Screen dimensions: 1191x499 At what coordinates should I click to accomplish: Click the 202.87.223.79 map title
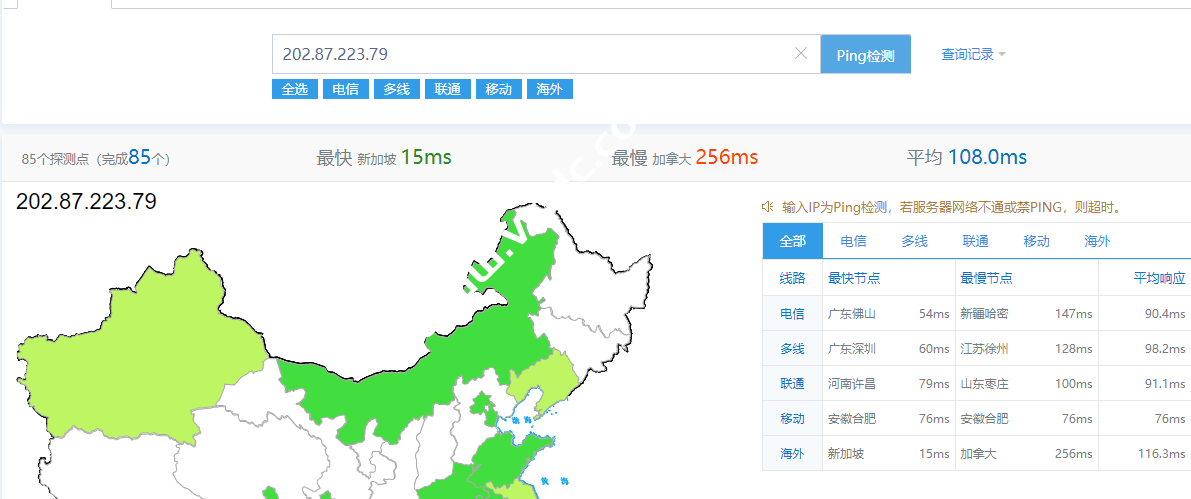[86, 201]
